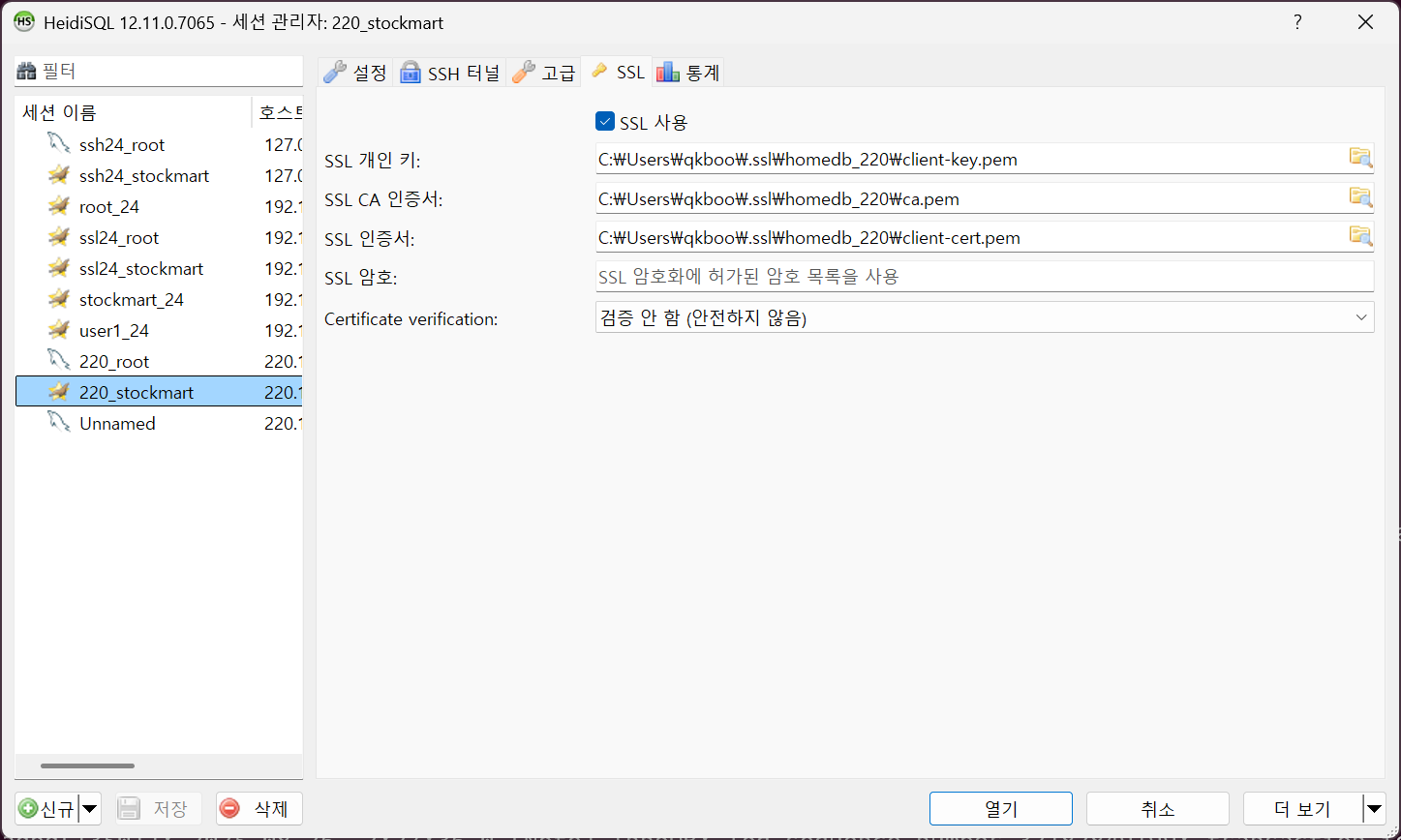Viewport: 1401px width, 840px height.
Task: Switch to the SSH 터널 tab
Action: tap(450, 73)
